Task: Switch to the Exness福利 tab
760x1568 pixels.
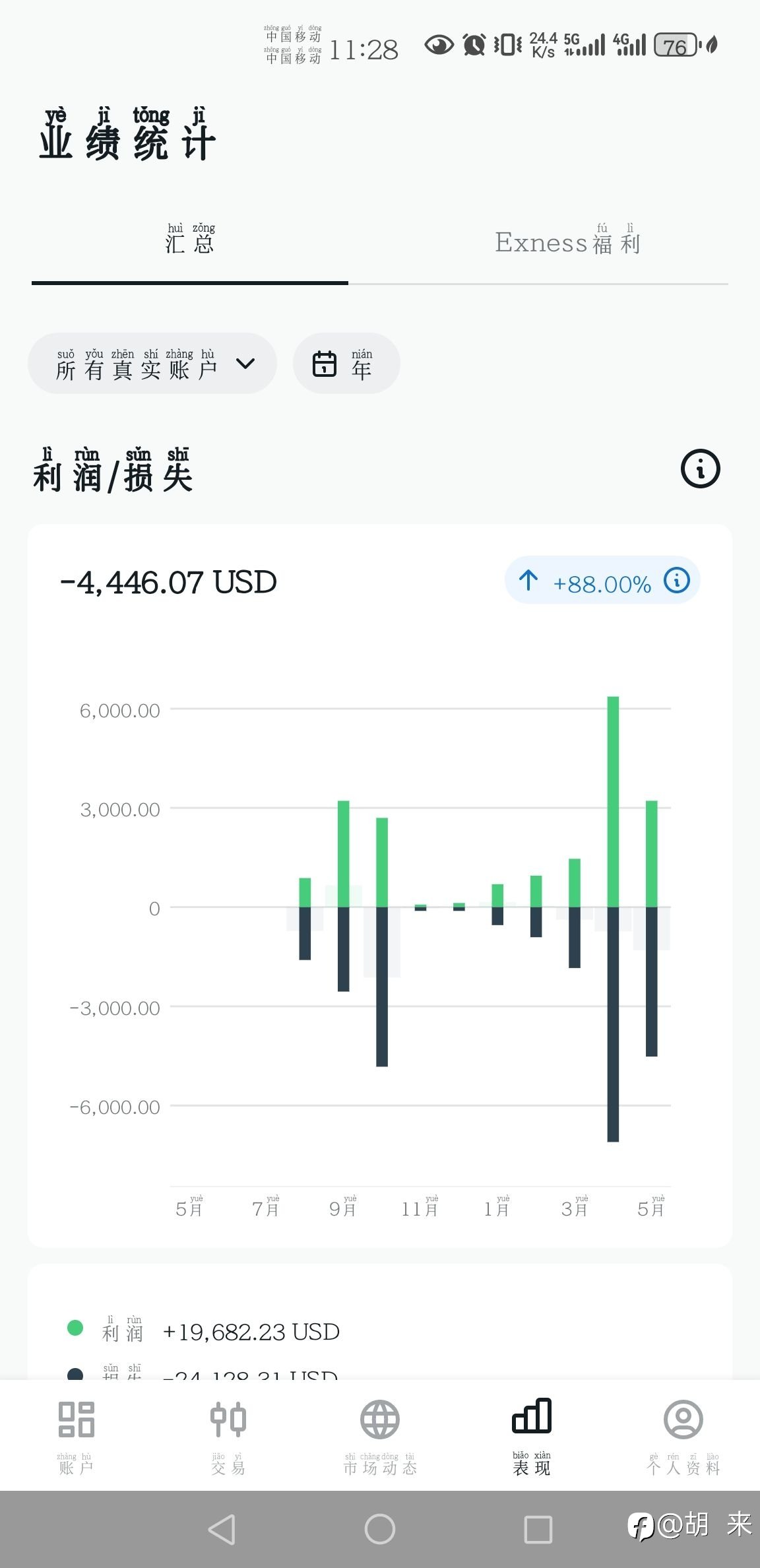Action: coord(567,243)
